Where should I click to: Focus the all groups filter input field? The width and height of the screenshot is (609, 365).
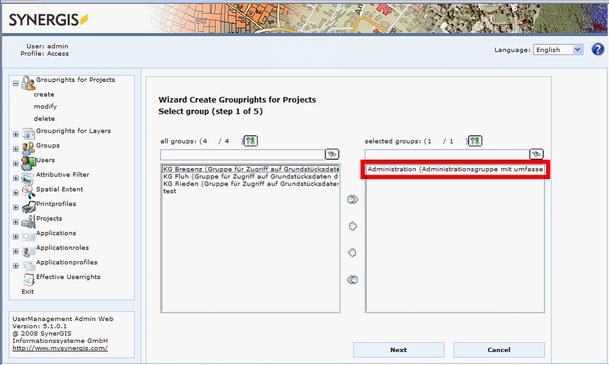click(x=242, y=155)
